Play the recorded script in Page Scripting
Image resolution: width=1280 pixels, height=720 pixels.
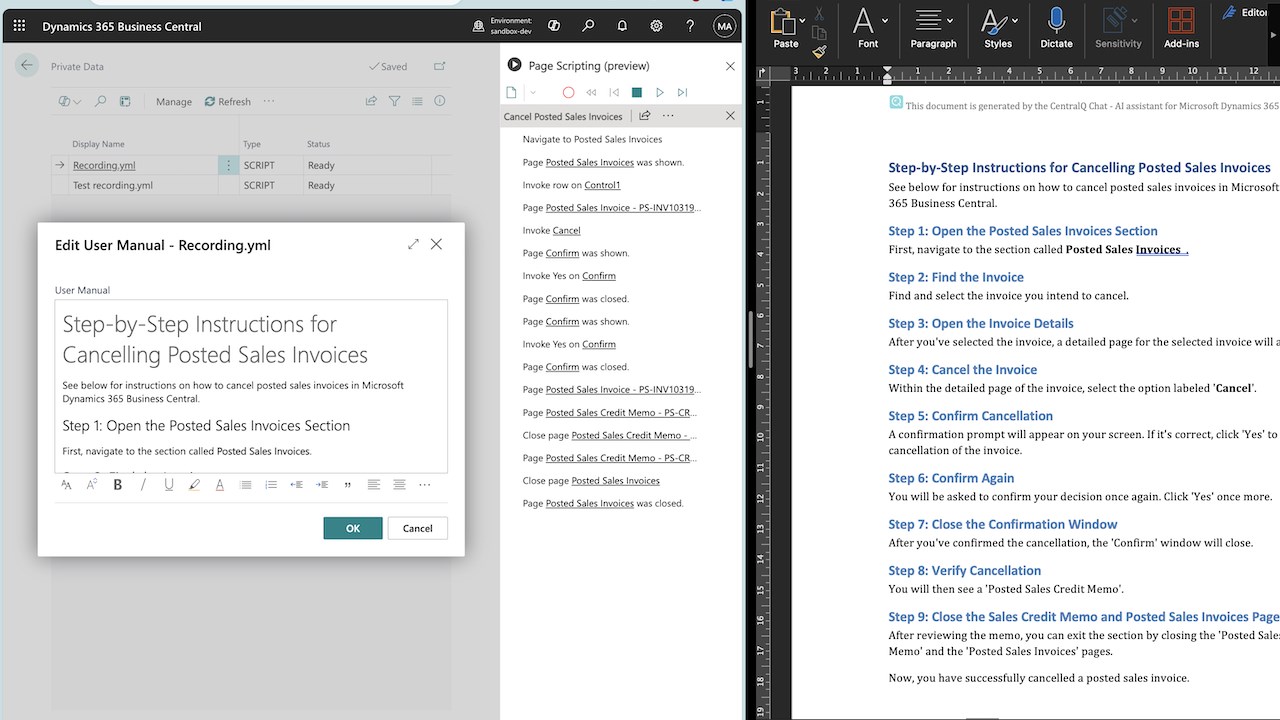(x=659, y=92)
